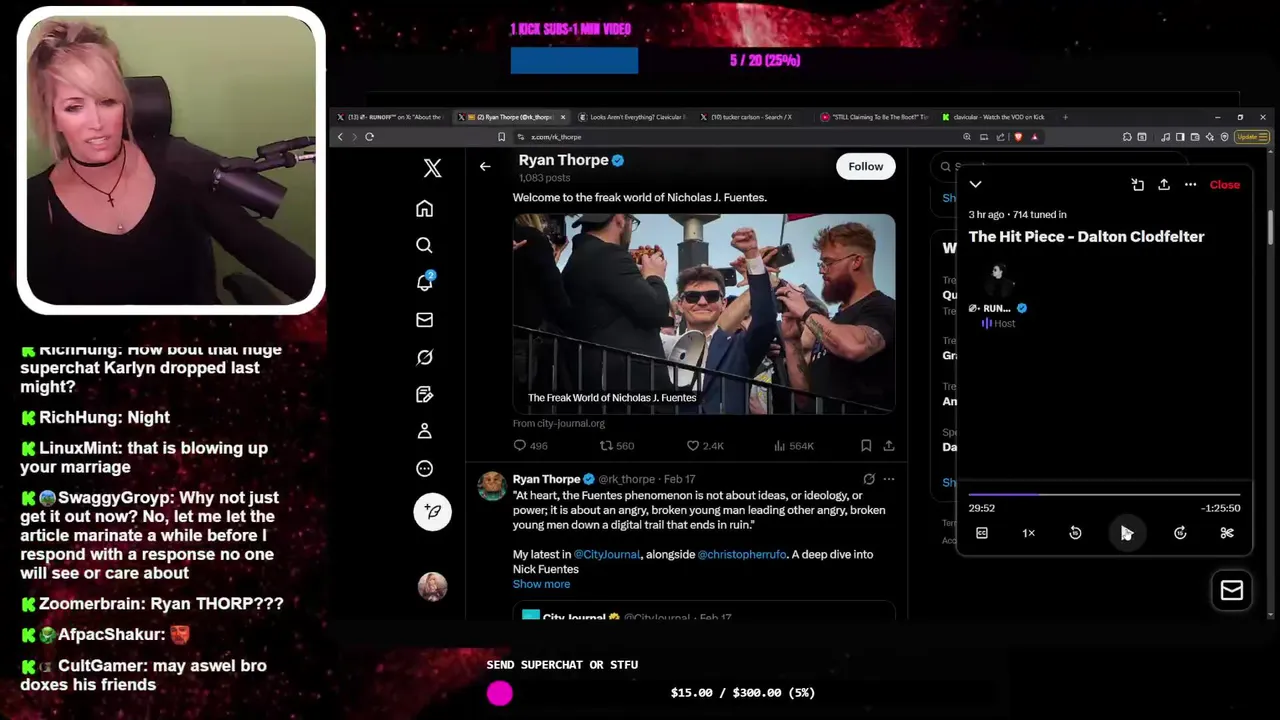Click the scissors clip icon in Space
The image size is (1280, 720).
click(1227, 533)
